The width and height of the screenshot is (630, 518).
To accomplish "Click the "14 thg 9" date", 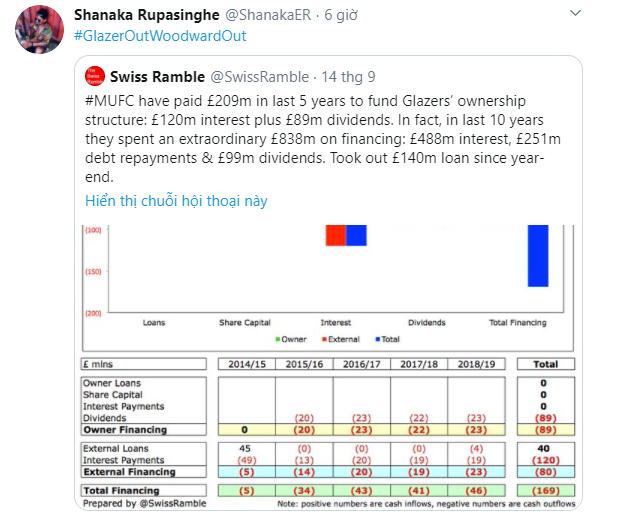I will pos(348,76).
